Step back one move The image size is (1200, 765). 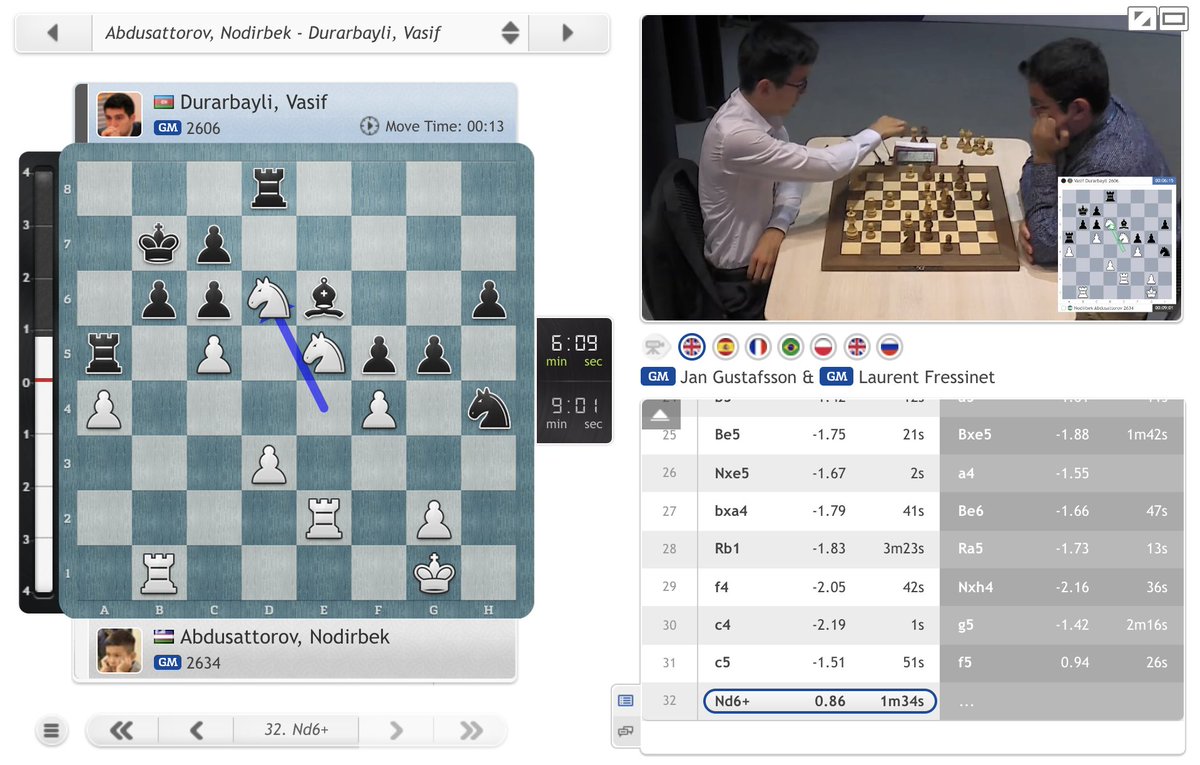pyautogui.click(x=196, y=730)
